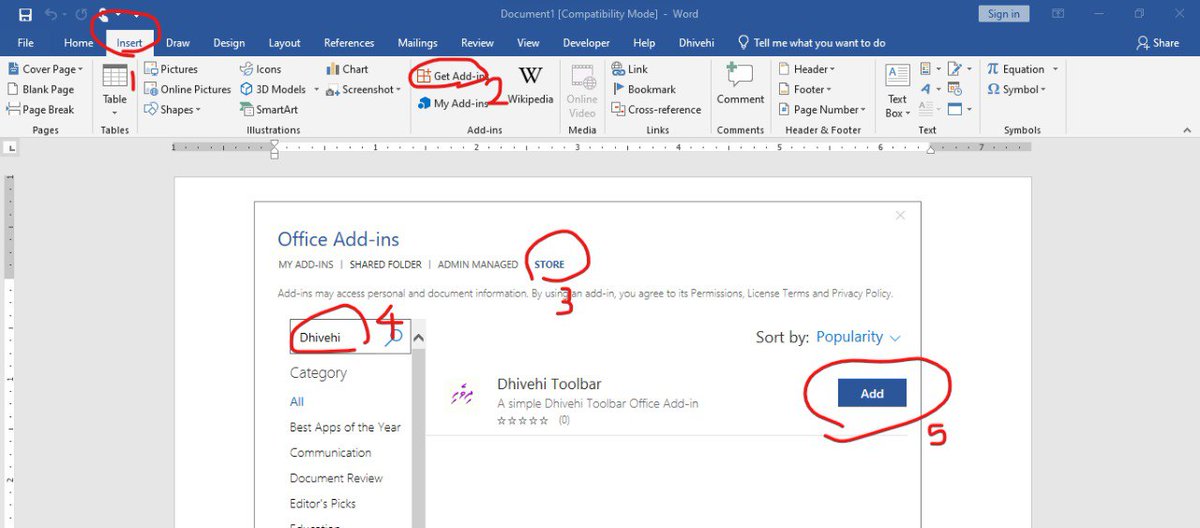The image size is (1200, 528).
Task: Open the Symbol dropdown
Action: (x=1016, y=89)
